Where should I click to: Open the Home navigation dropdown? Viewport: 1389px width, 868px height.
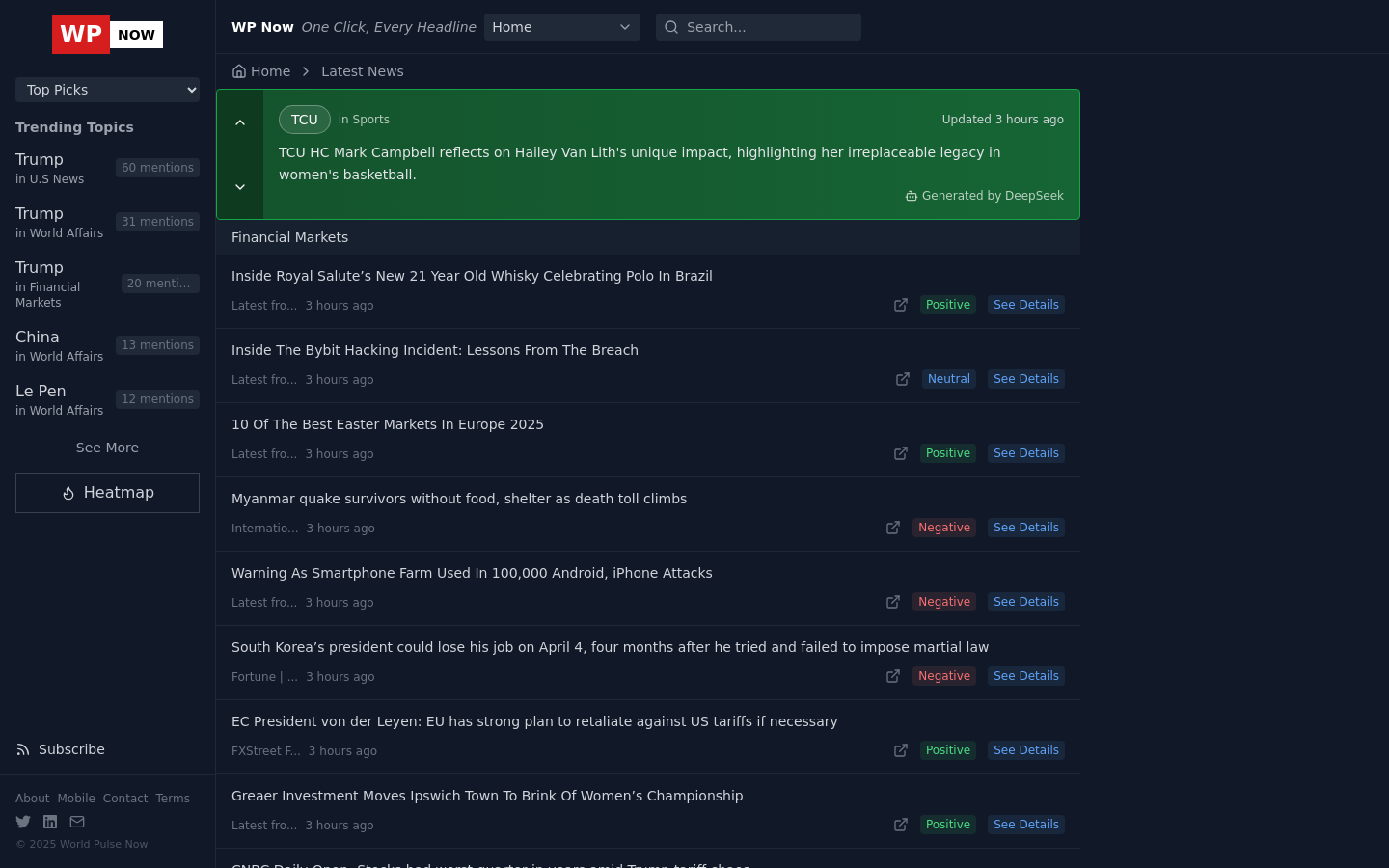561,27
